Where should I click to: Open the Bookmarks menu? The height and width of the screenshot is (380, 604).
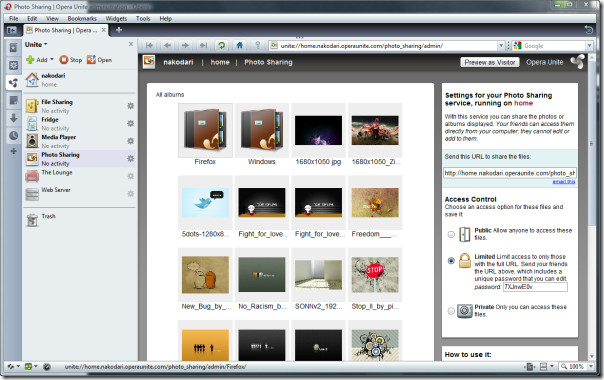tap(82, 18)
